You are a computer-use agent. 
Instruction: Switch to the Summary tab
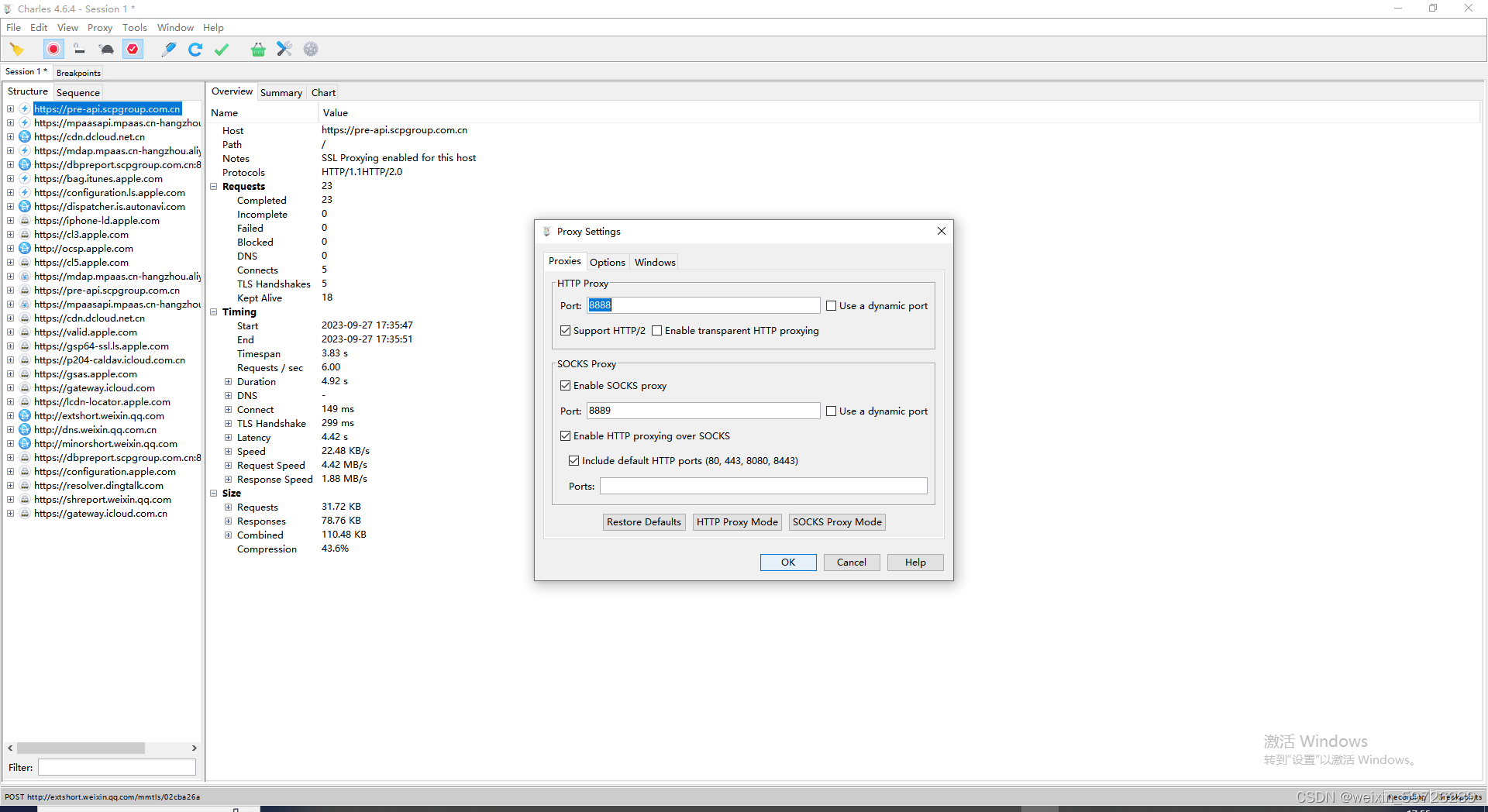281,92
